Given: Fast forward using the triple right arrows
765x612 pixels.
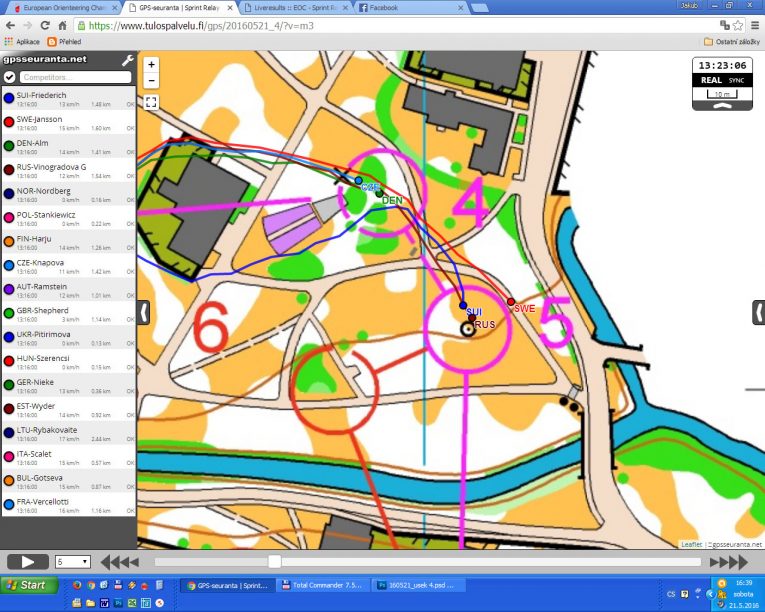Looking at the screenshot, I should click(x=728, y=562).
